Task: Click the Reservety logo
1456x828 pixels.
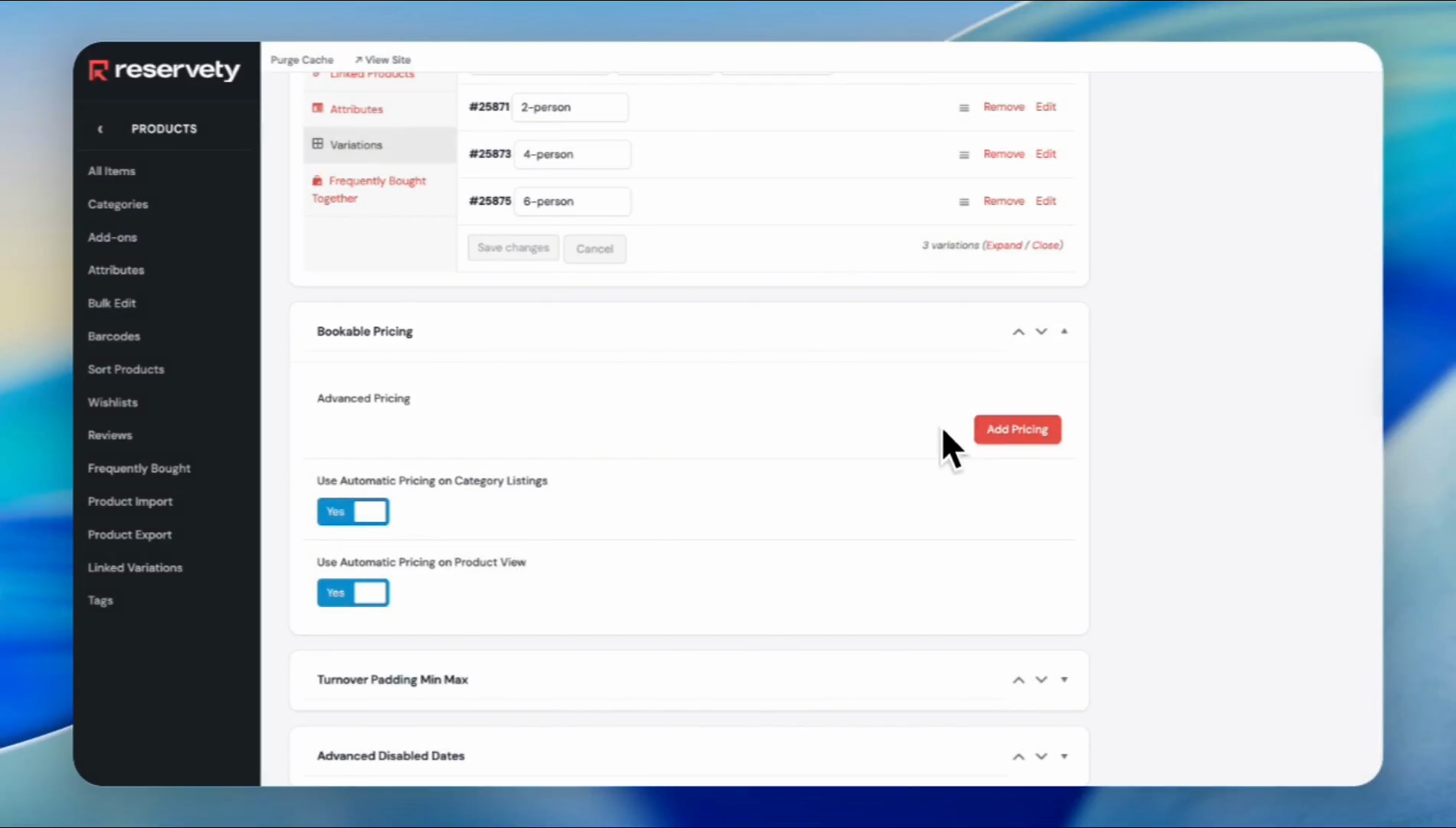Action: (x=164, y=71)
